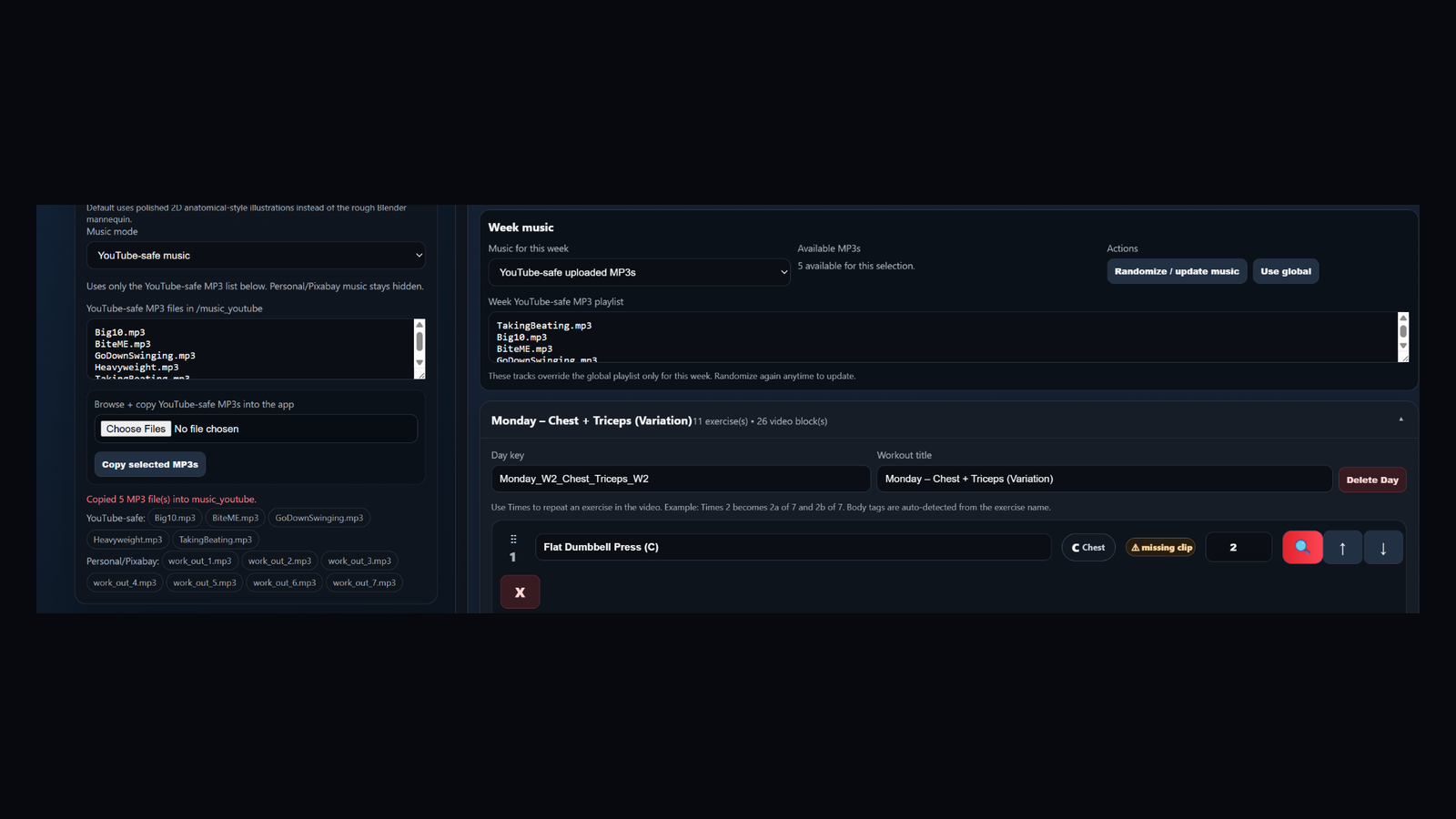This screenshot has width=1456, height=819.
Task: Click the Week music heading
Action: tap(521, 227)
